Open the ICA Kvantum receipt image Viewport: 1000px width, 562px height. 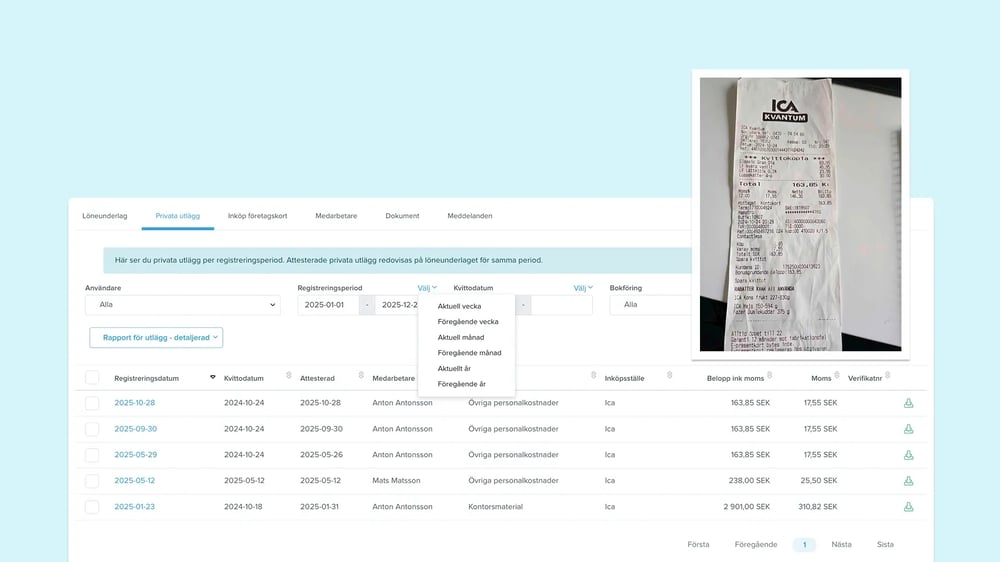pyautogui.click(x=800, y=214)
